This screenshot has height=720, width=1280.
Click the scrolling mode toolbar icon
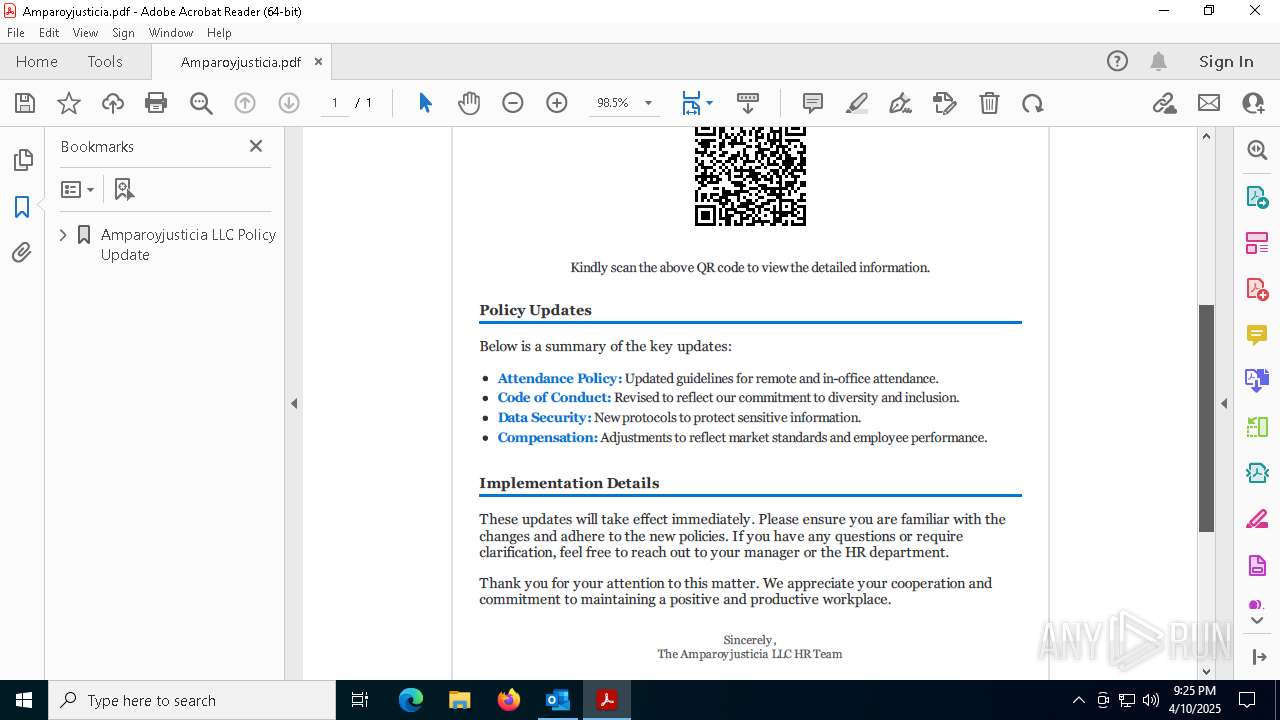pos(748,103)
